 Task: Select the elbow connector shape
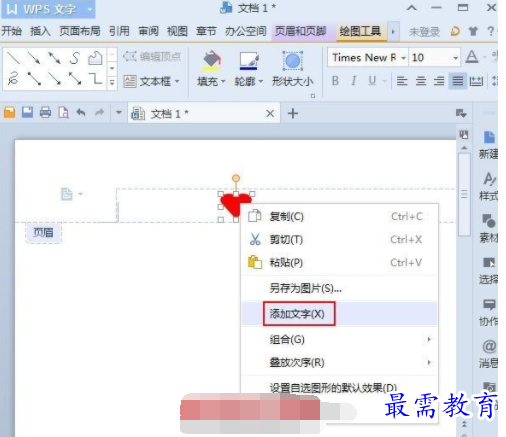pyautogui.click(x=96, y=79)
